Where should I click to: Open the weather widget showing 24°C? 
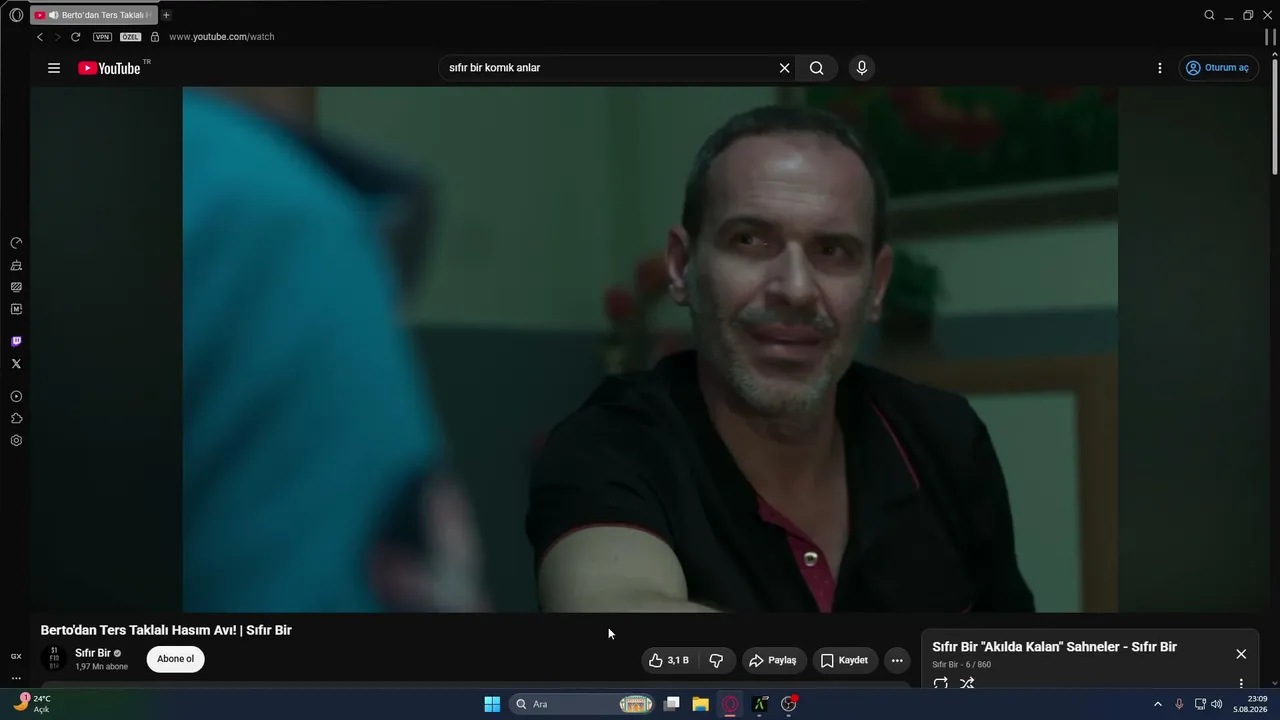[33, 704]
